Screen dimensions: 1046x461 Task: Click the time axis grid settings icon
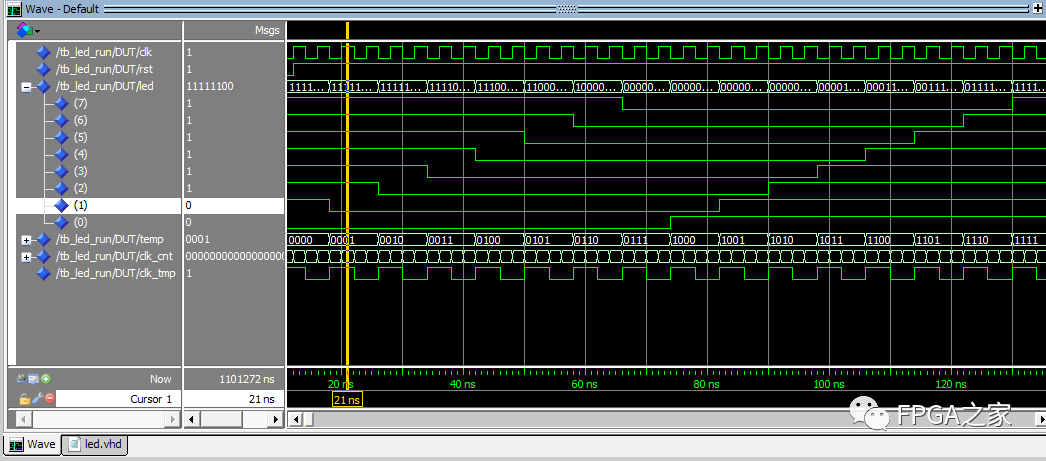pos(34,380)
